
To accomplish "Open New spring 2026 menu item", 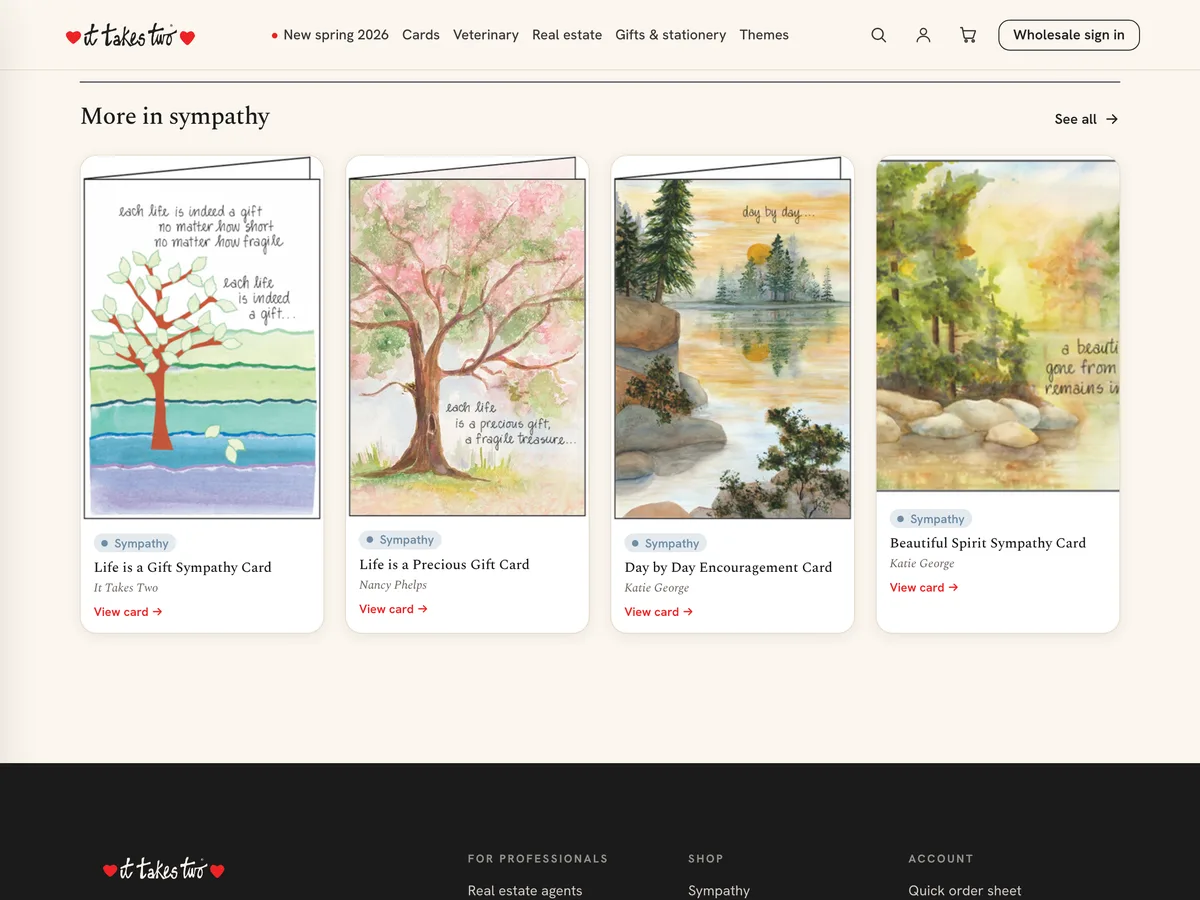I will pos(330,35).
